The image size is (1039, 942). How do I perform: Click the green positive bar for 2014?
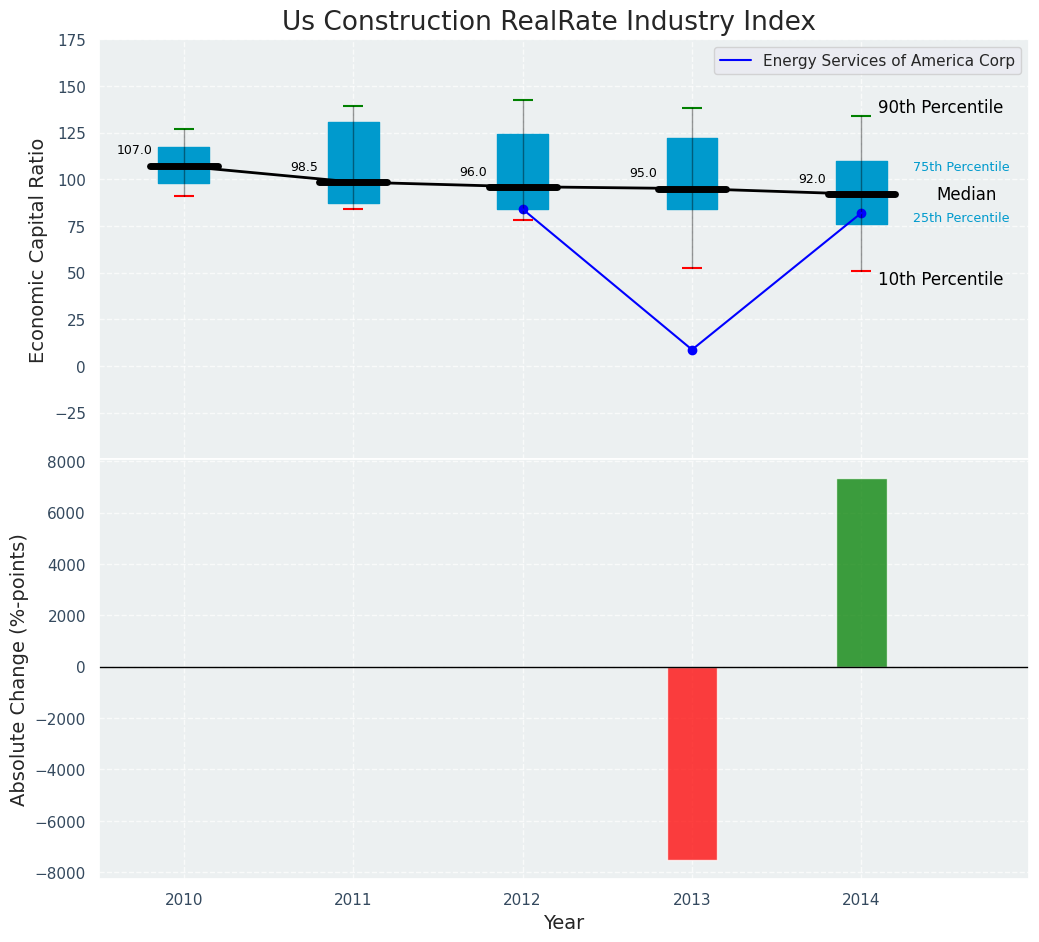coord(861,573)
